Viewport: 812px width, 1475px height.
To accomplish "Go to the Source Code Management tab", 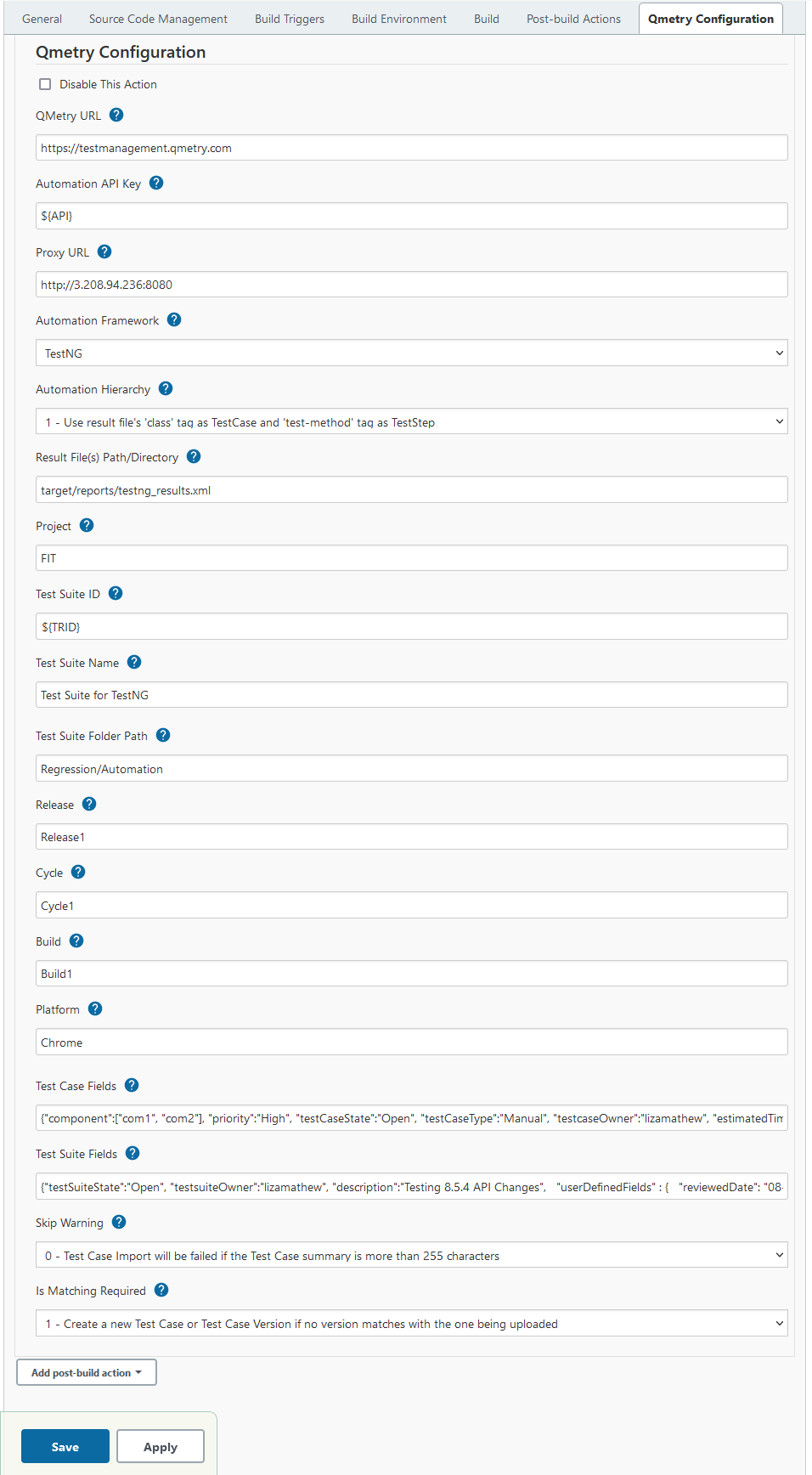I will pyautogui.click(x=158, y=19).
